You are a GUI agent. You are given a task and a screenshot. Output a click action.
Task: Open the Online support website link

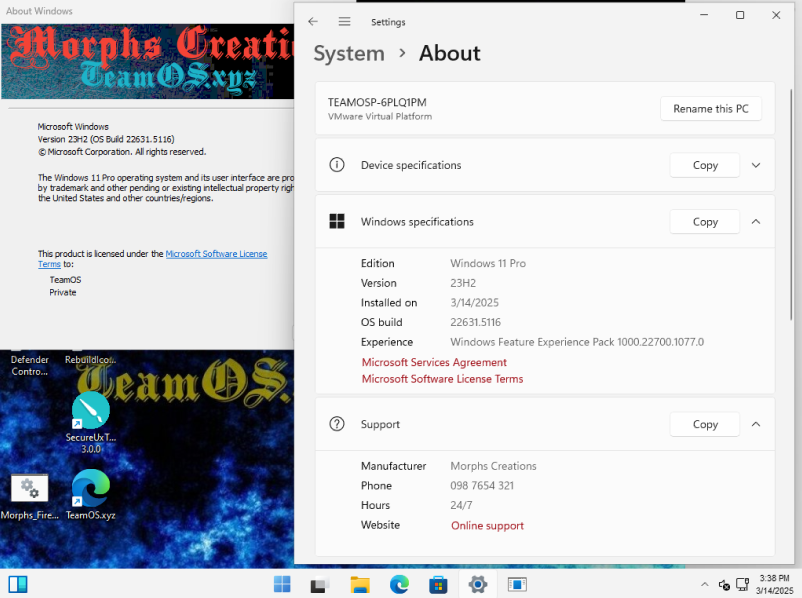[487, 525]
